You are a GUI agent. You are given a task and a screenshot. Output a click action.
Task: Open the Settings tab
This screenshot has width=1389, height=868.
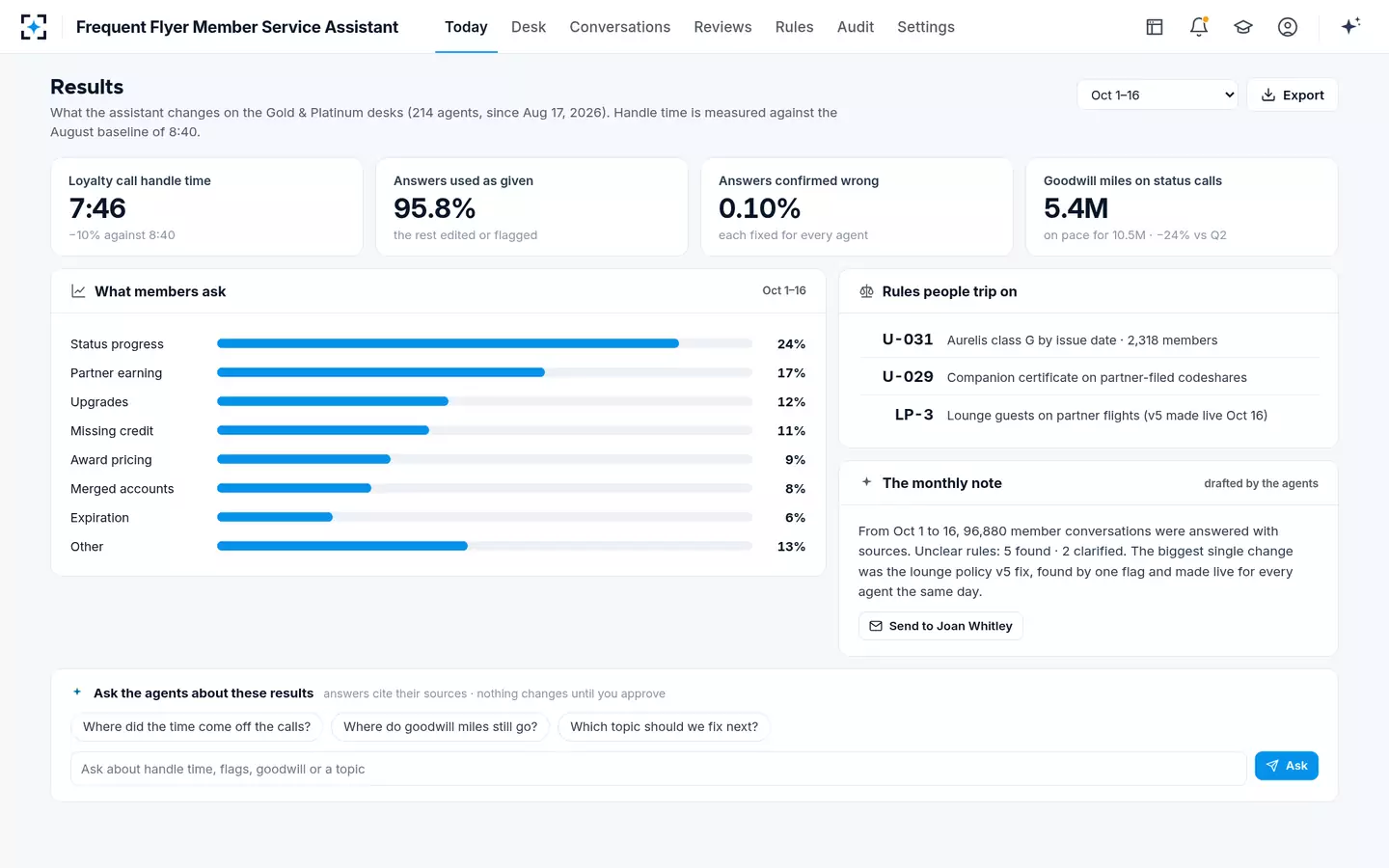click(x=926, y=27)
